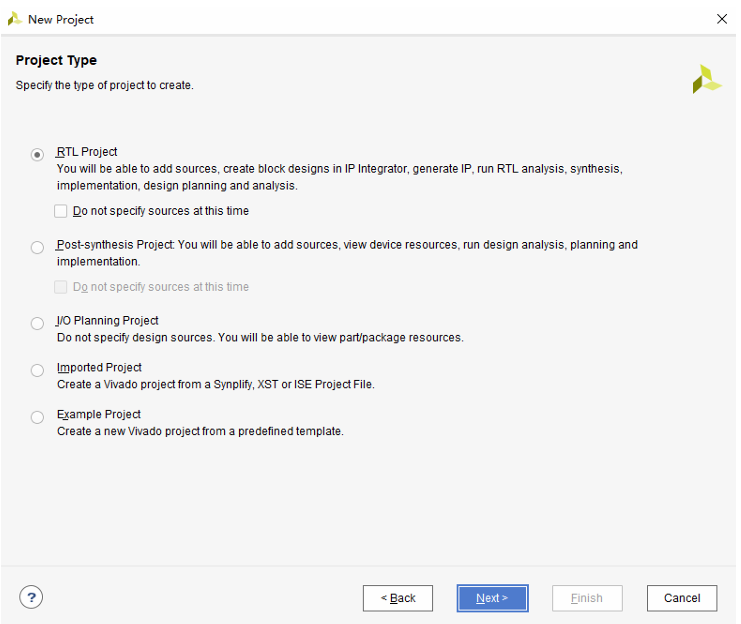Click the 'New Project' title bar text
This screenshot has width=741, height=624.
(x=61, y=19)
